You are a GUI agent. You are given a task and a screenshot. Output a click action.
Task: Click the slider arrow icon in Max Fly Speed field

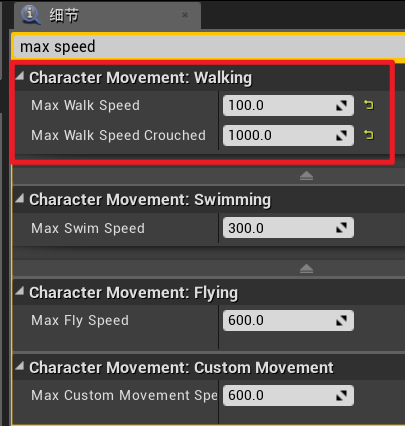point(341,320)
